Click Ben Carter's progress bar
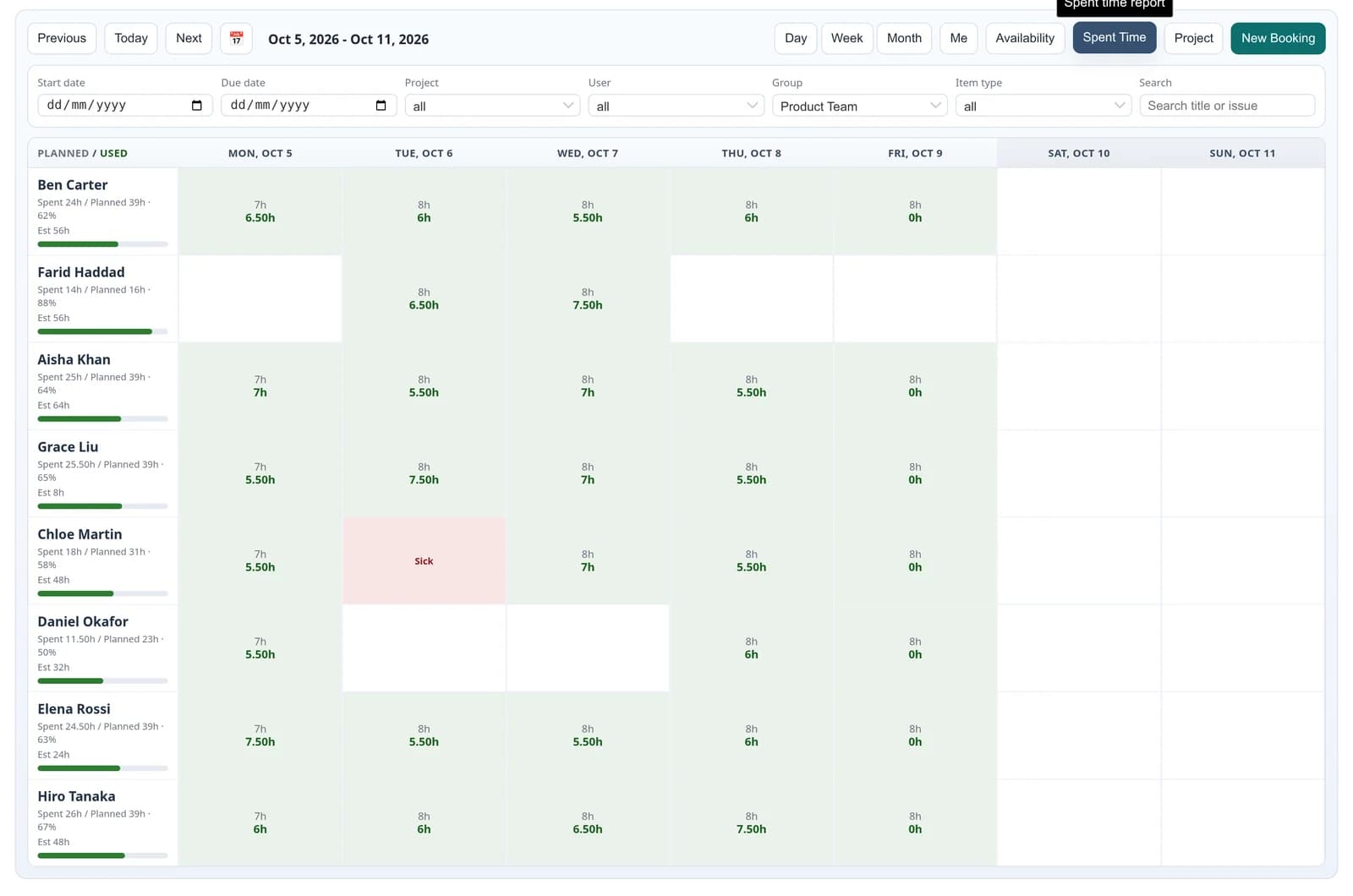This screenshot has height=896, width=1353. coord(102,244)
